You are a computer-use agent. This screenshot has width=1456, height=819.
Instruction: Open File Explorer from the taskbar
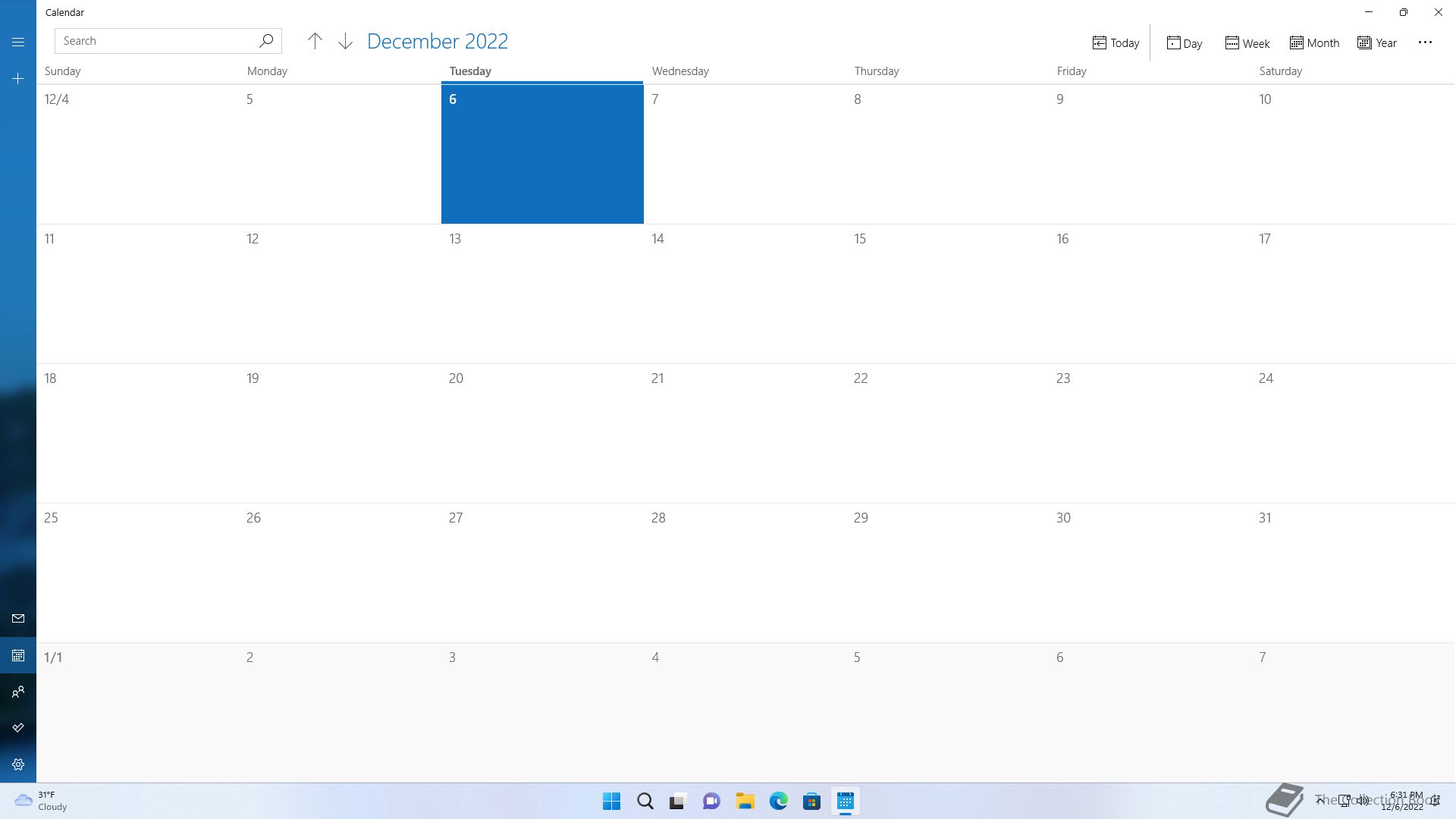[x=745, y=802]
